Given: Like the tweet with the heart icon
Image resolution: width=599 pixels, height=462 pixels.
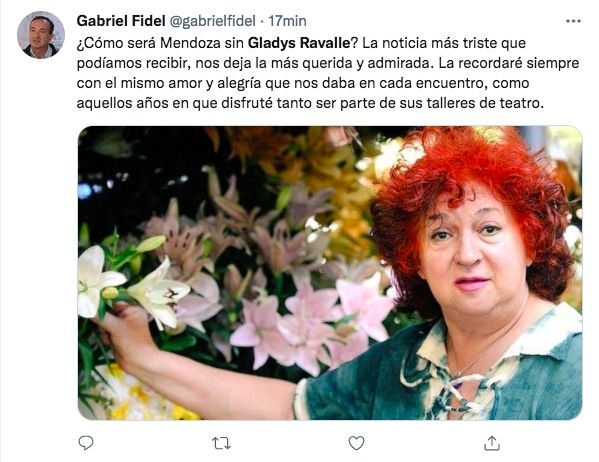Looking at the screenshot, I should (x=356, y=443).
